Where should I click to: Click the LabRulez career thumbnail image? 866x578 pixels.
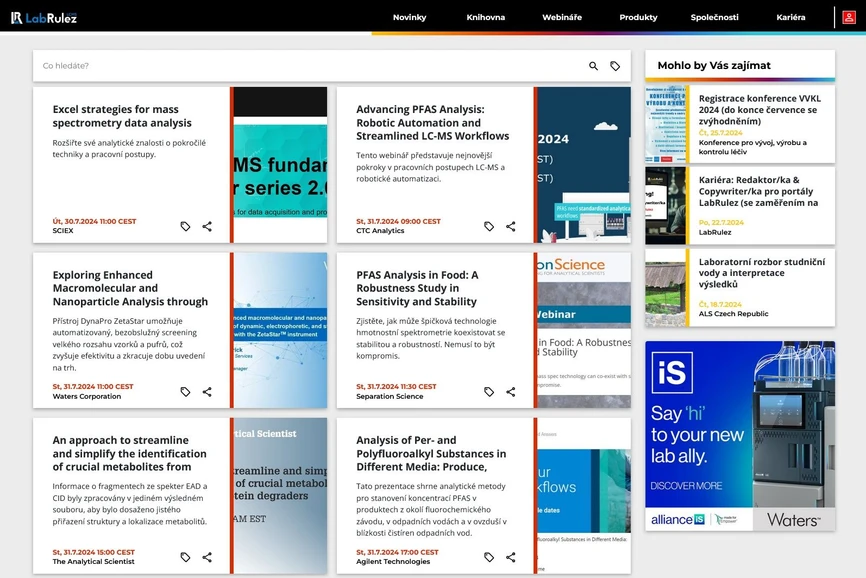coord(666,206)
